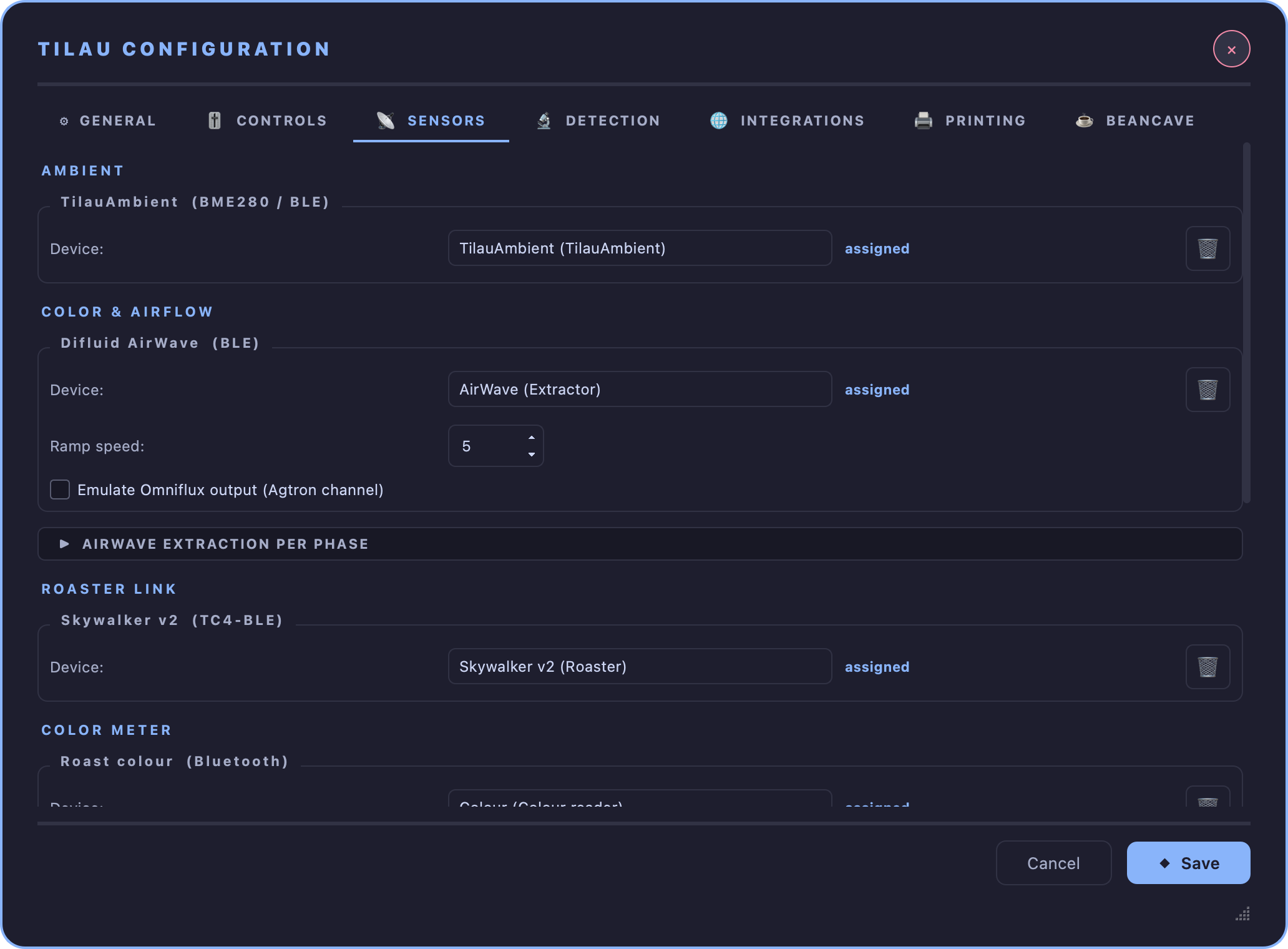
Task: Cancel the configuration dialog
Action: (x=1053, y=863)
